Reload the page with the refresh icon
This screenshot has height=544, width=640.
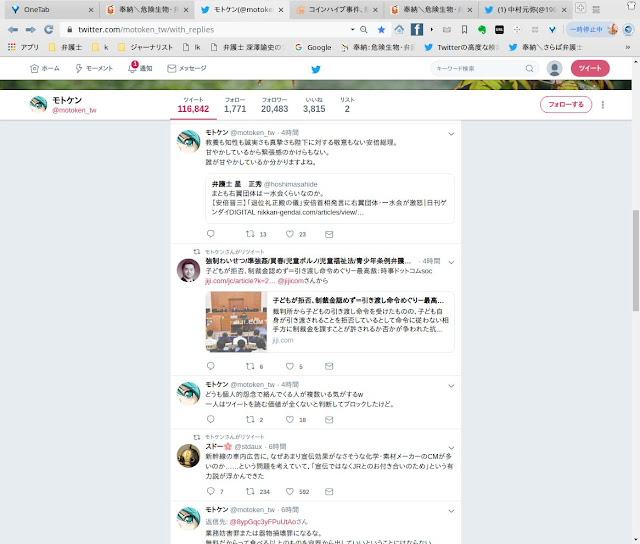tap(49, 29)
